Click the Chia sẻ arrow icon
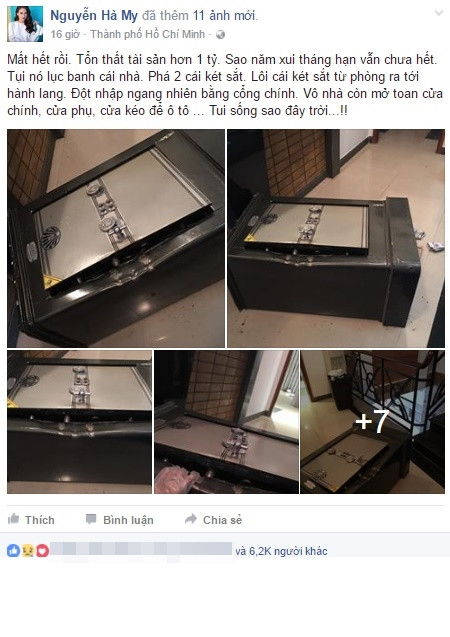 click(x=190, y=519)
